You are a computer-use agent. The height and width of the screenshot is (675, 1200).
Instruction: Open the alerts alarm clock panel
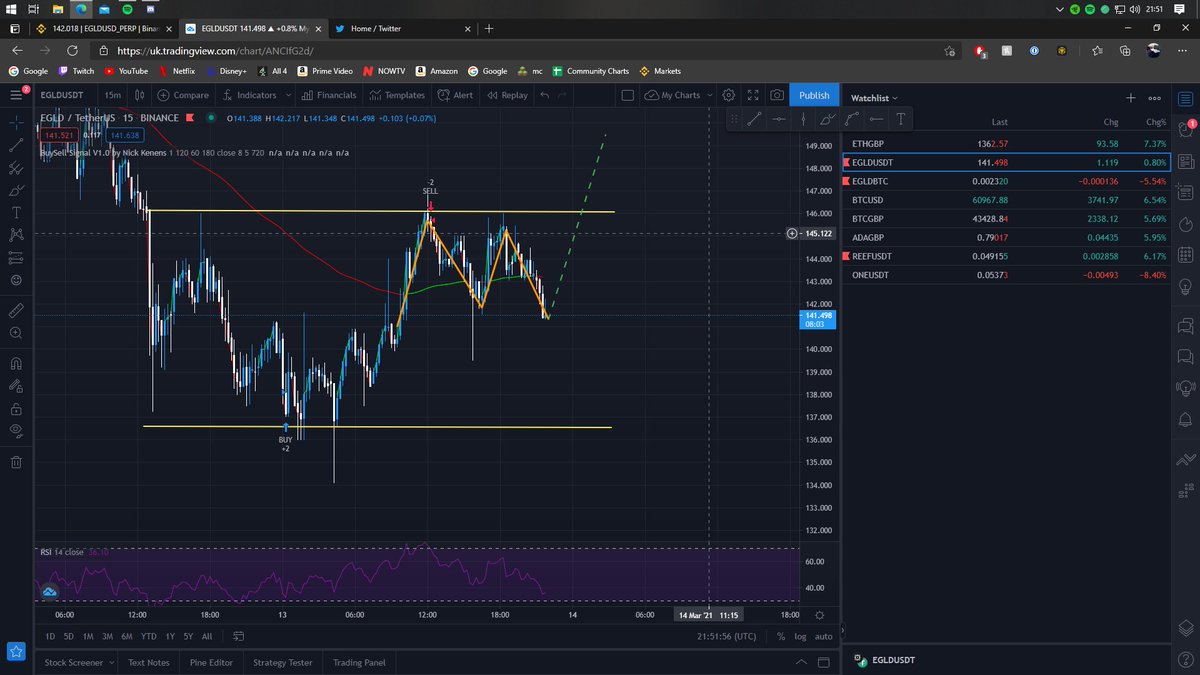pos(1186,128)
